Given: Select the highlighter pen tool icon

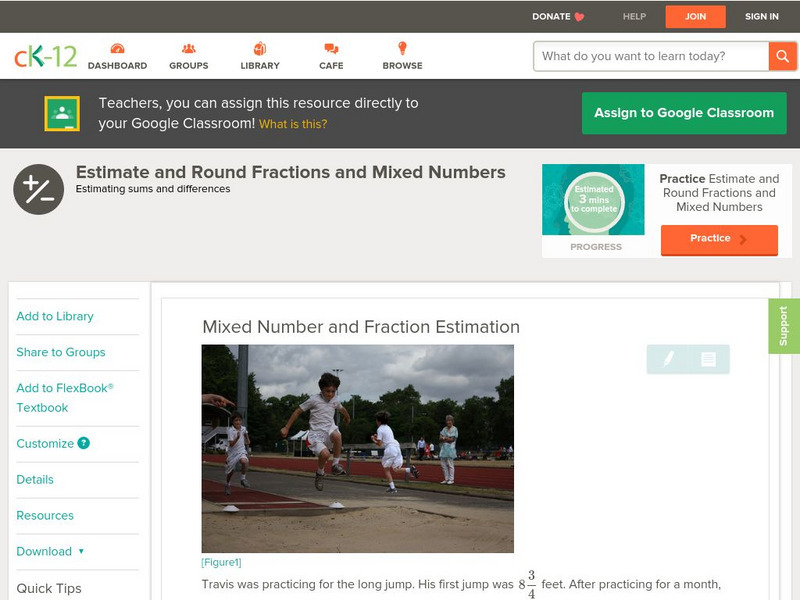Looking at the screenshot, I should (x=668, y=359).
